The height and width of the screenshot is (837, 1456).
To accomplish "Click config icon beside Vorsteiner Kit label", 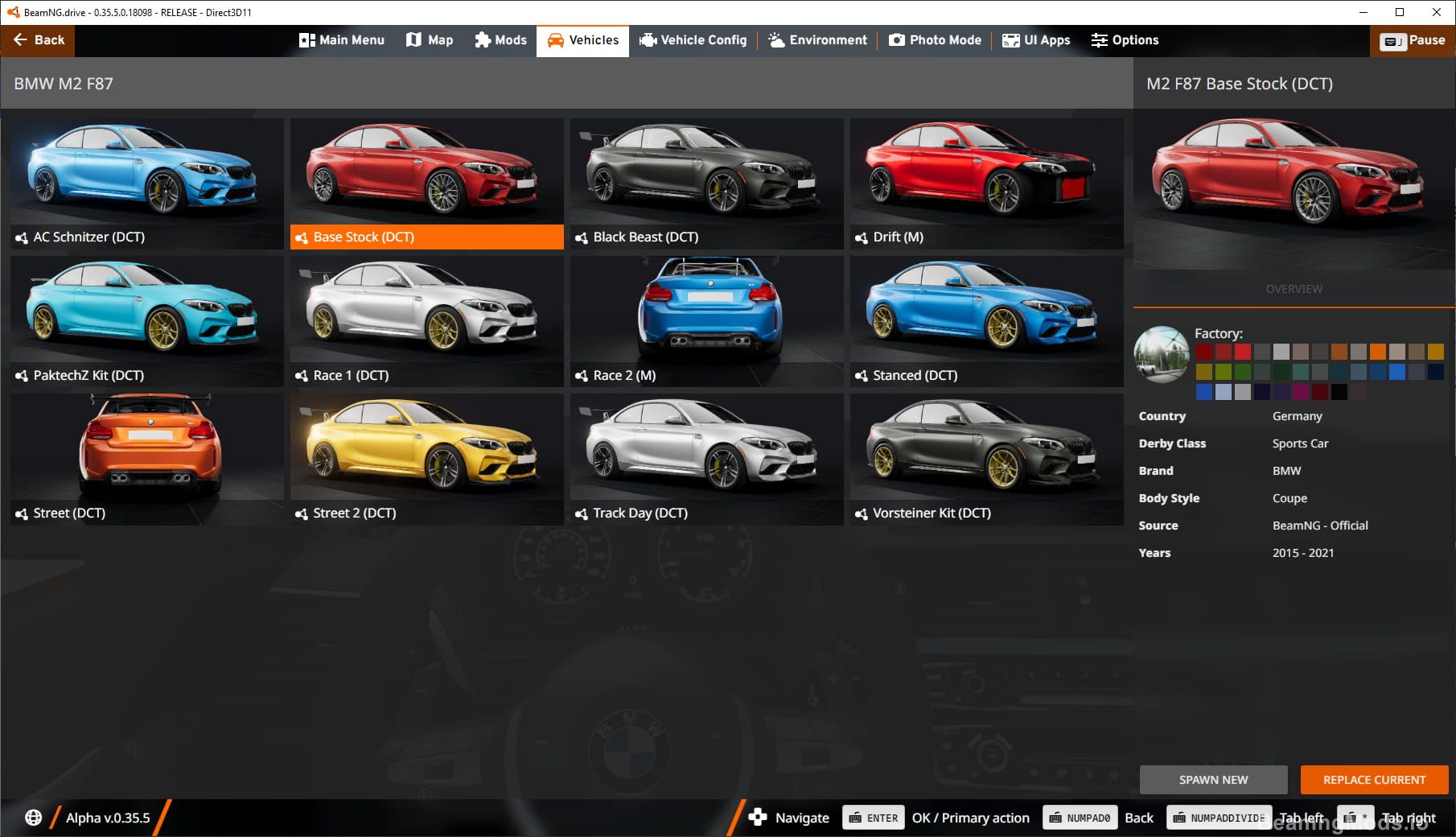I will (862, 513).
